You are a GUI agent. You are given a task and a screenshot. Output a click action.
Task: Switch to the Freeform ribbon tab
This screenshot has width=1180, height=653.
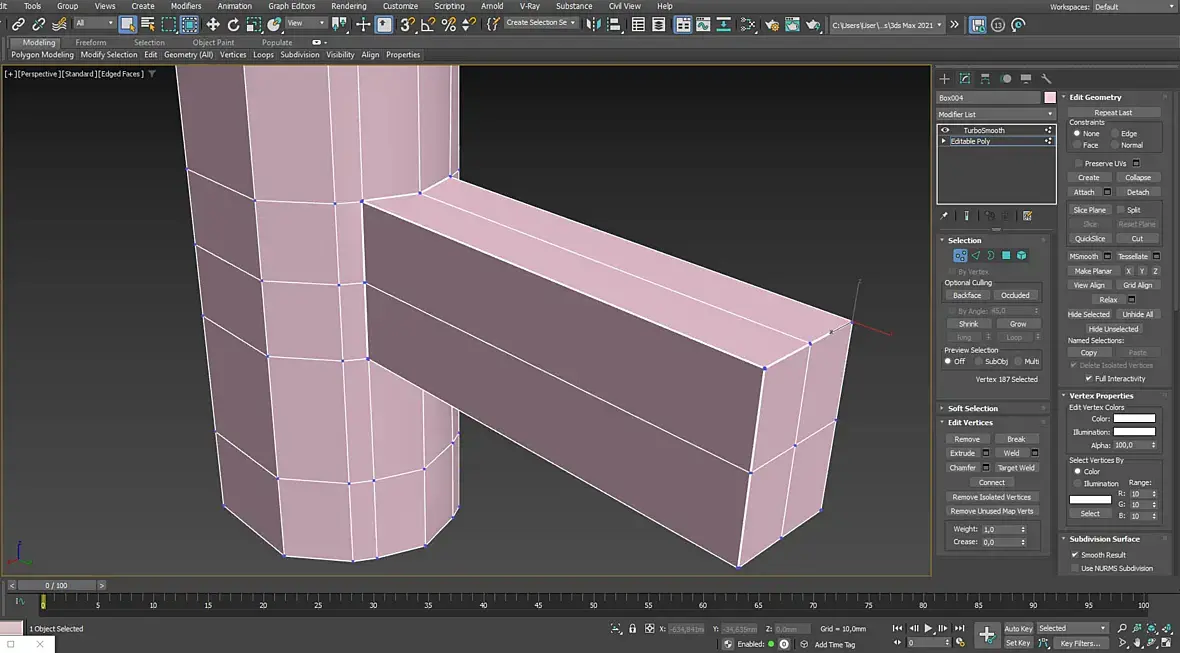tap(90, 43)
